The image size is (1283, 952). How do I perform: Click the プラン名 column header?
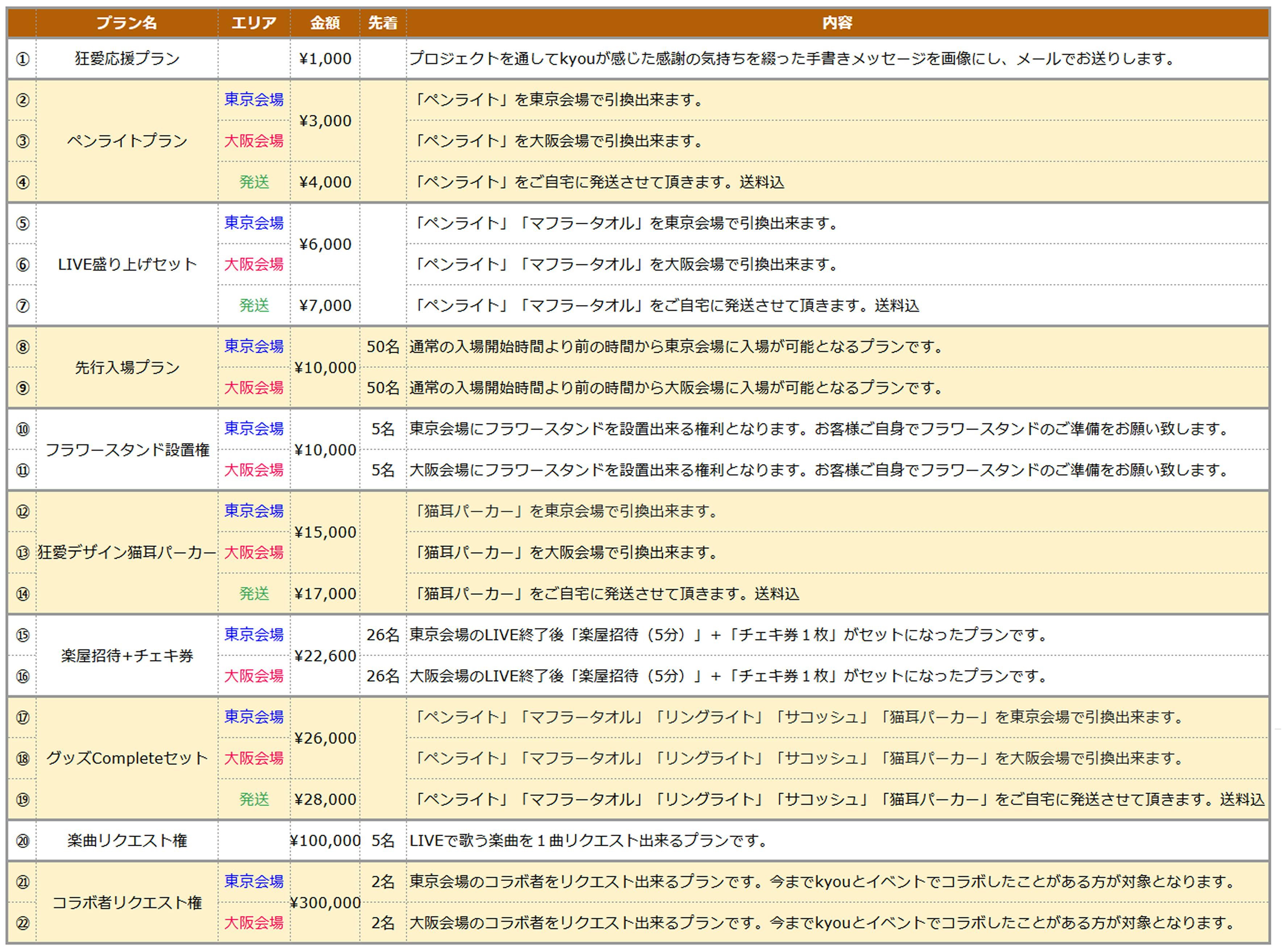click(x=126, y=23)
